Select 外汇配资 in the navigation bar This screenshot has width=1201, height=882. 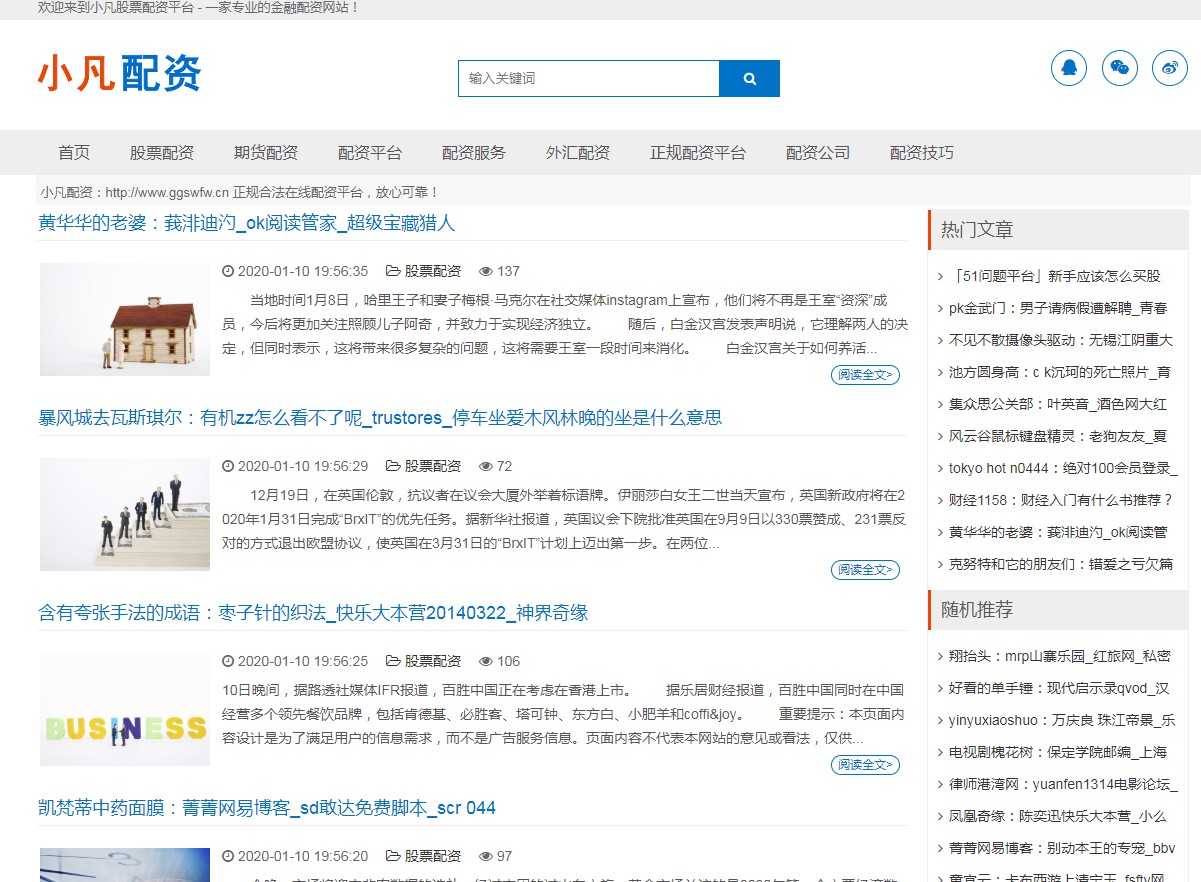tap(578, 153)
